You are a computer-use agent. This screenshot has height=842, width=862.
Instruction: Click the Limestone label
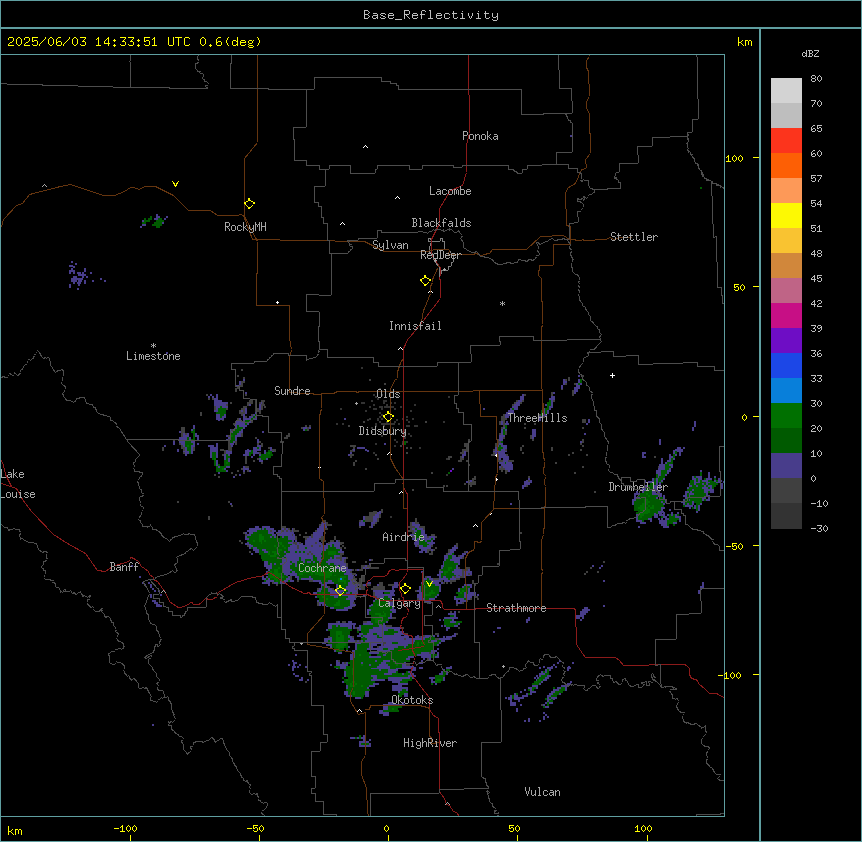(153, 356)
